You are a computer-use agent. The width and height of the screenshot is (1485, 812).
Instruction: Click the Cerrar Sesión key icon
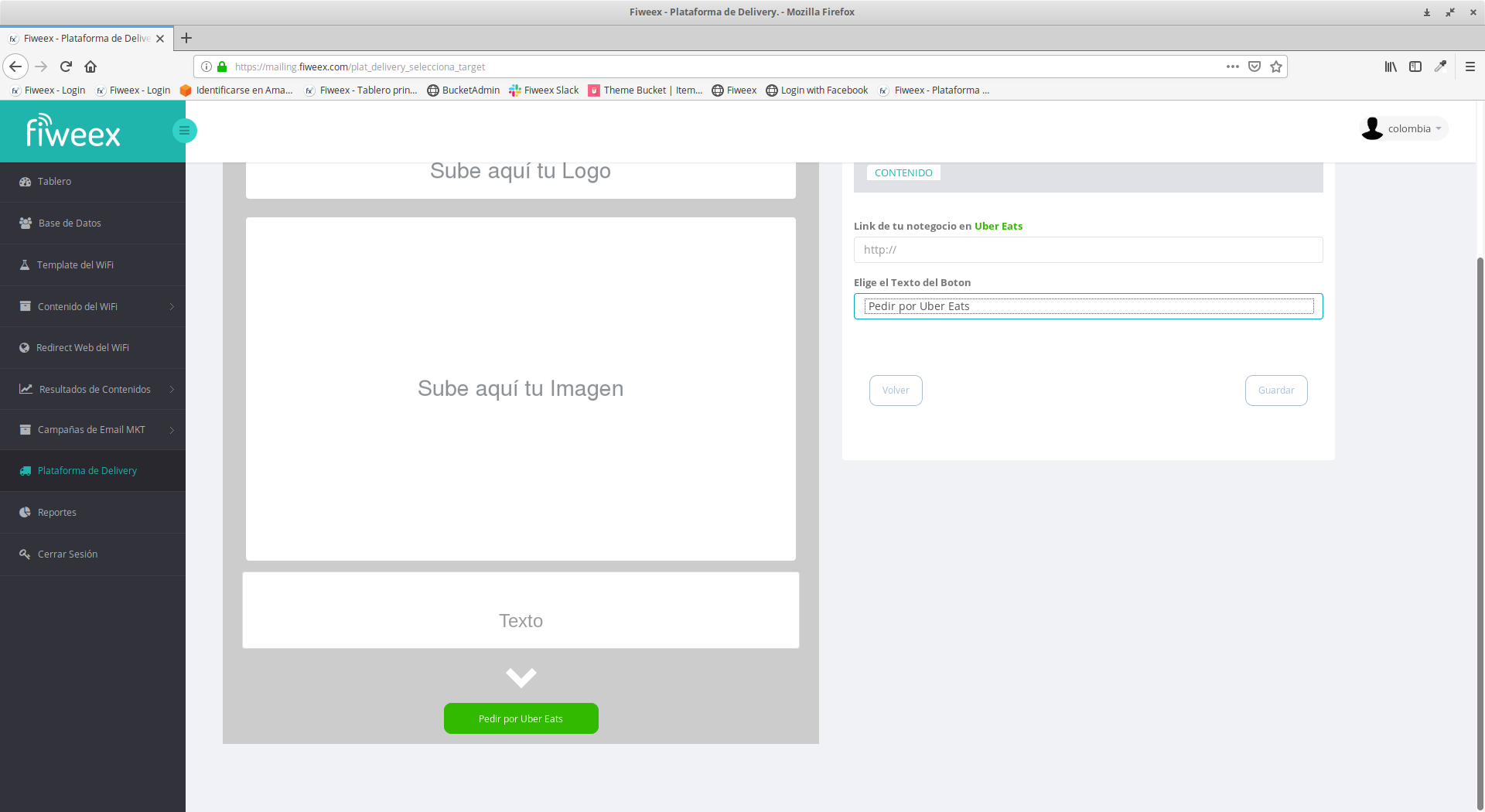pyautogui.click(x=25, y=554)
